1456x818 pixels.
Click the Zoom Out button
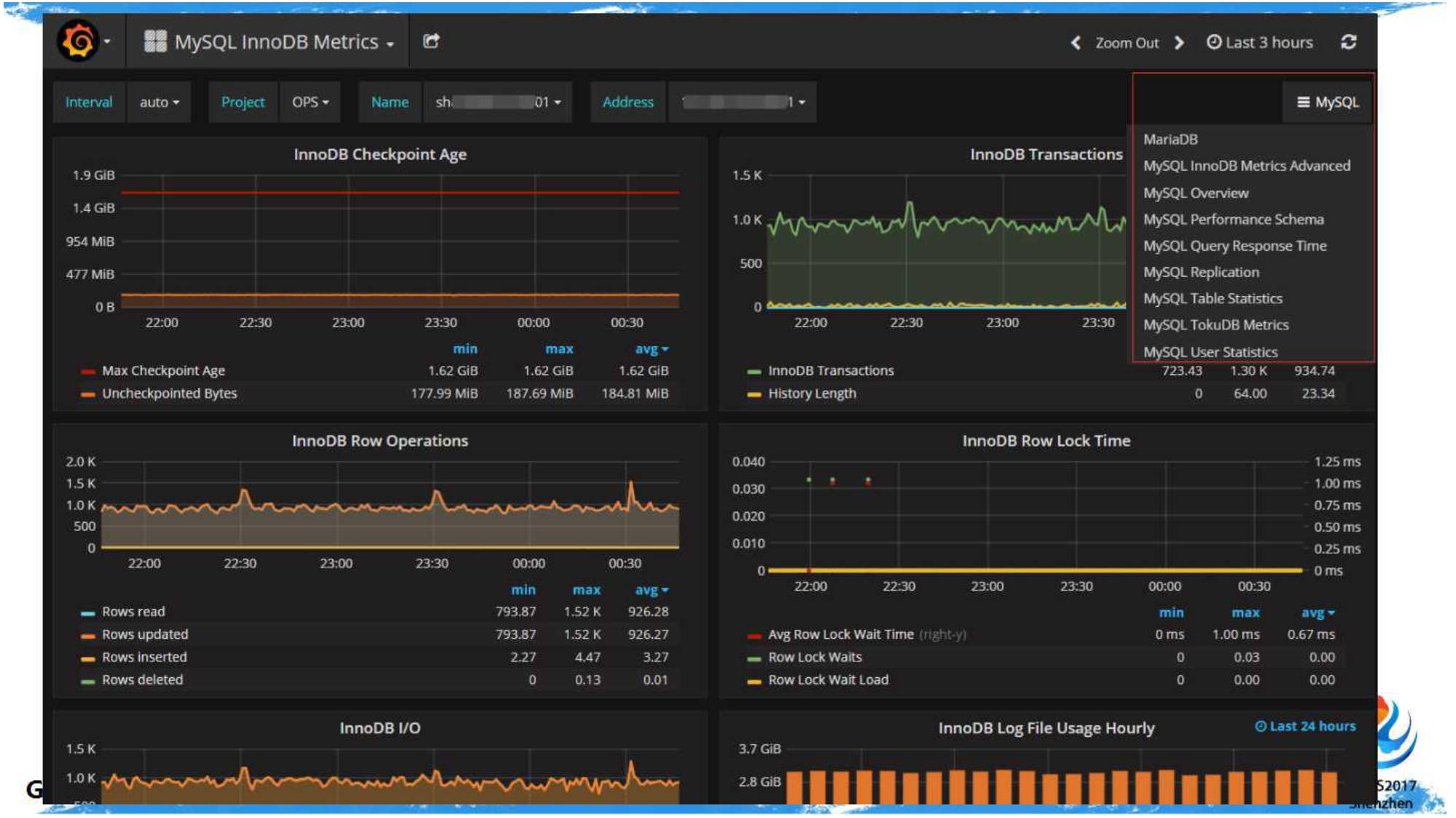(x=1127, y=43)
